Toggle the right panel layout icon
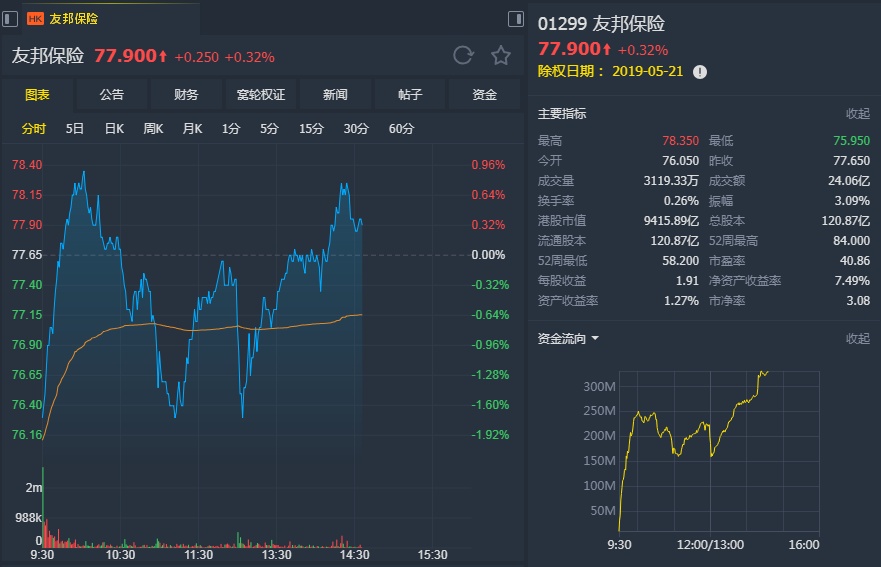881x567 pixels. 516,18
